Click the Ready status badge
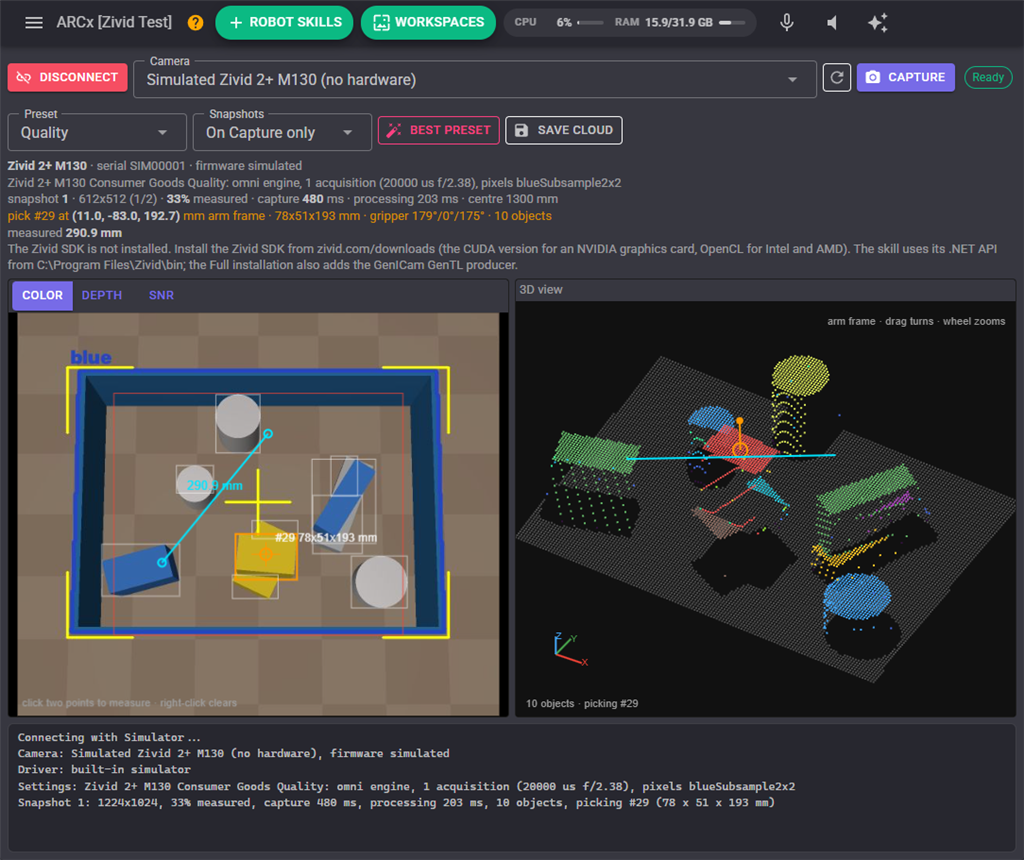1024x860 pixels. 988,77
